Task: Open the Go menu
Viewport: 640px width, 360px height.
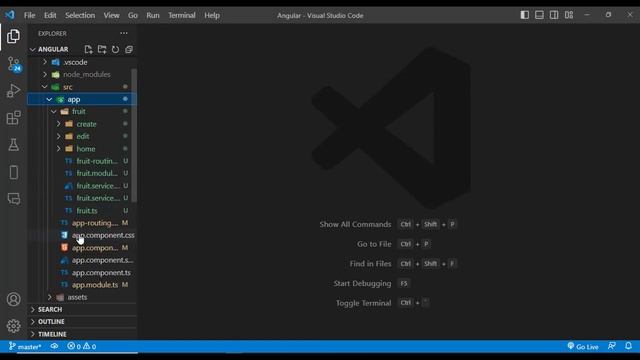Action: coord(133,16)
